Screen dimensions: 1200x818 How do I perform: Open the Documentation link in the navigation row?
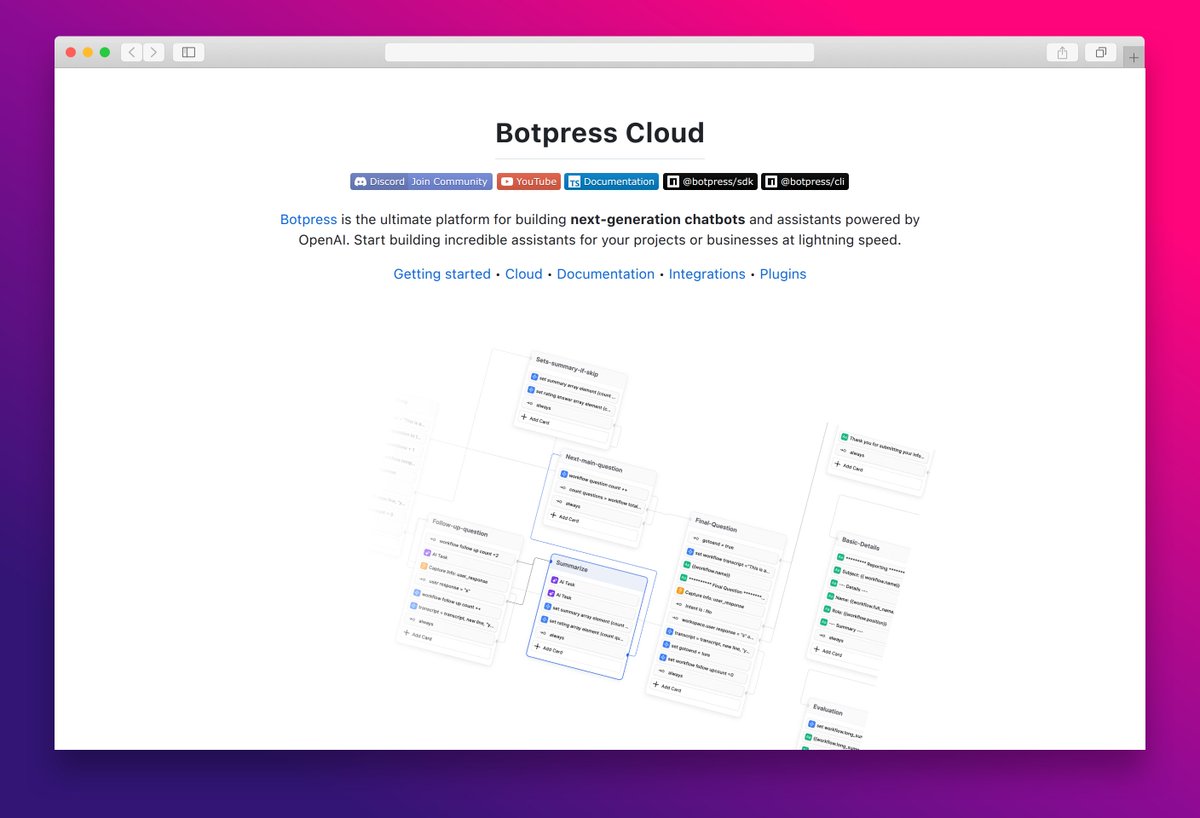(605, 273)
